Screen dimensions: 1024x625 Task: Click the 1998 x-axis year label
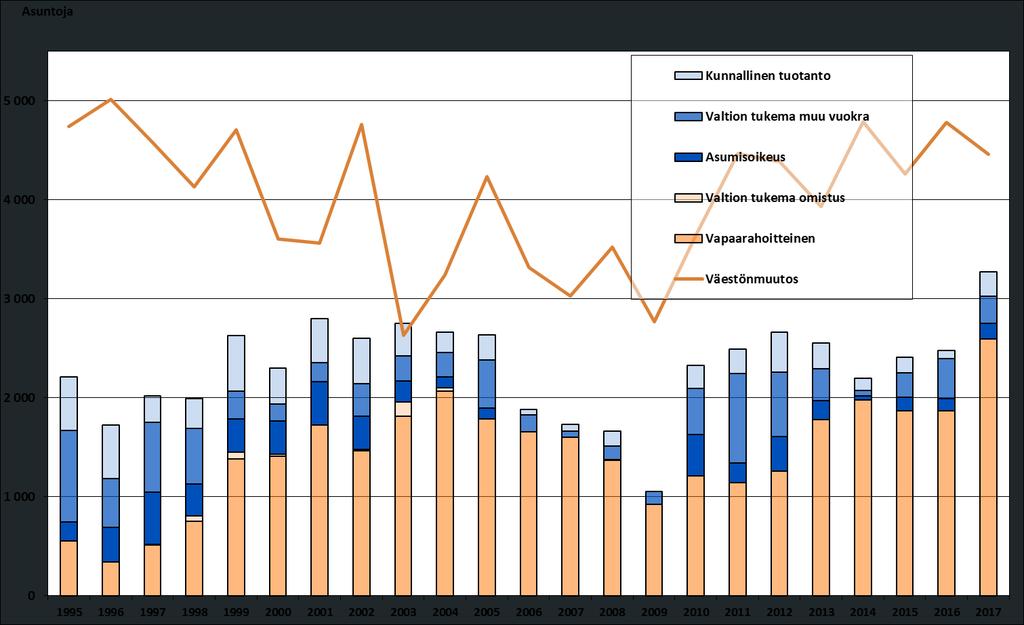(194, 613)
